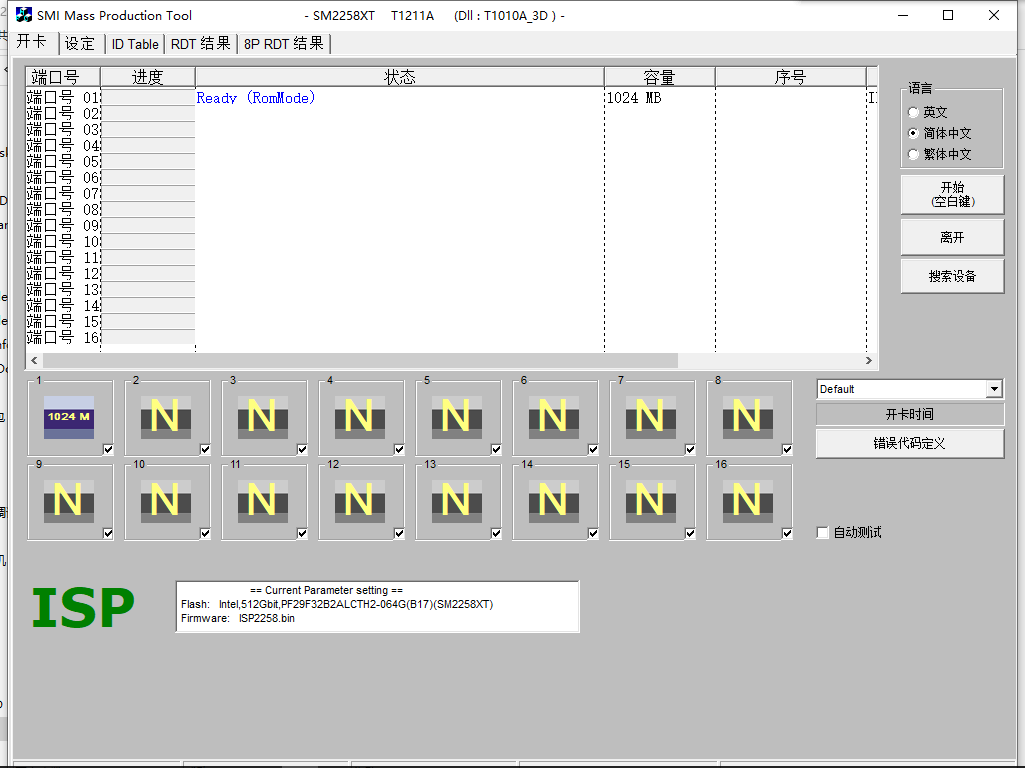Click the port 4 N drive icon
The height and width of the screenshot is (768, 1025).
pyautogui.click(x=360, y=417)
